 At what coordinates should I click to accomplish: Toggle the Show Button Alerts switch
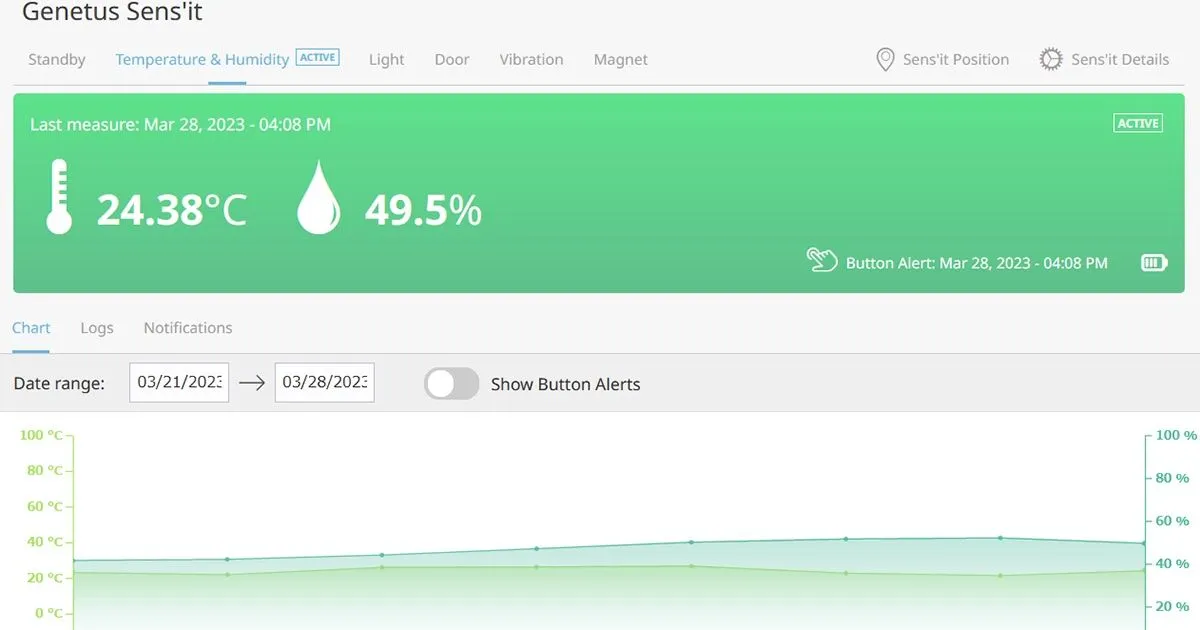452,384
